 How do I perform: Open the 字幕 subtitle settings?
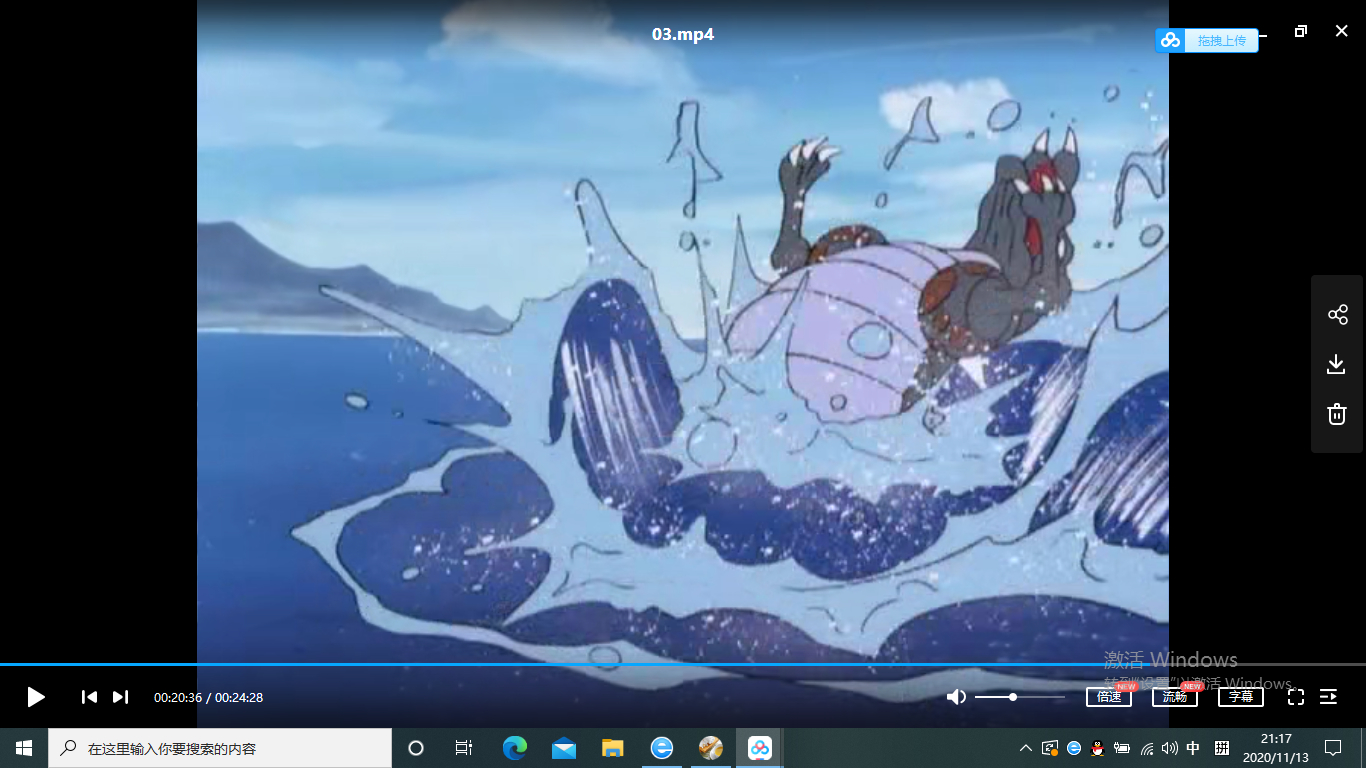coord(1241,697)
